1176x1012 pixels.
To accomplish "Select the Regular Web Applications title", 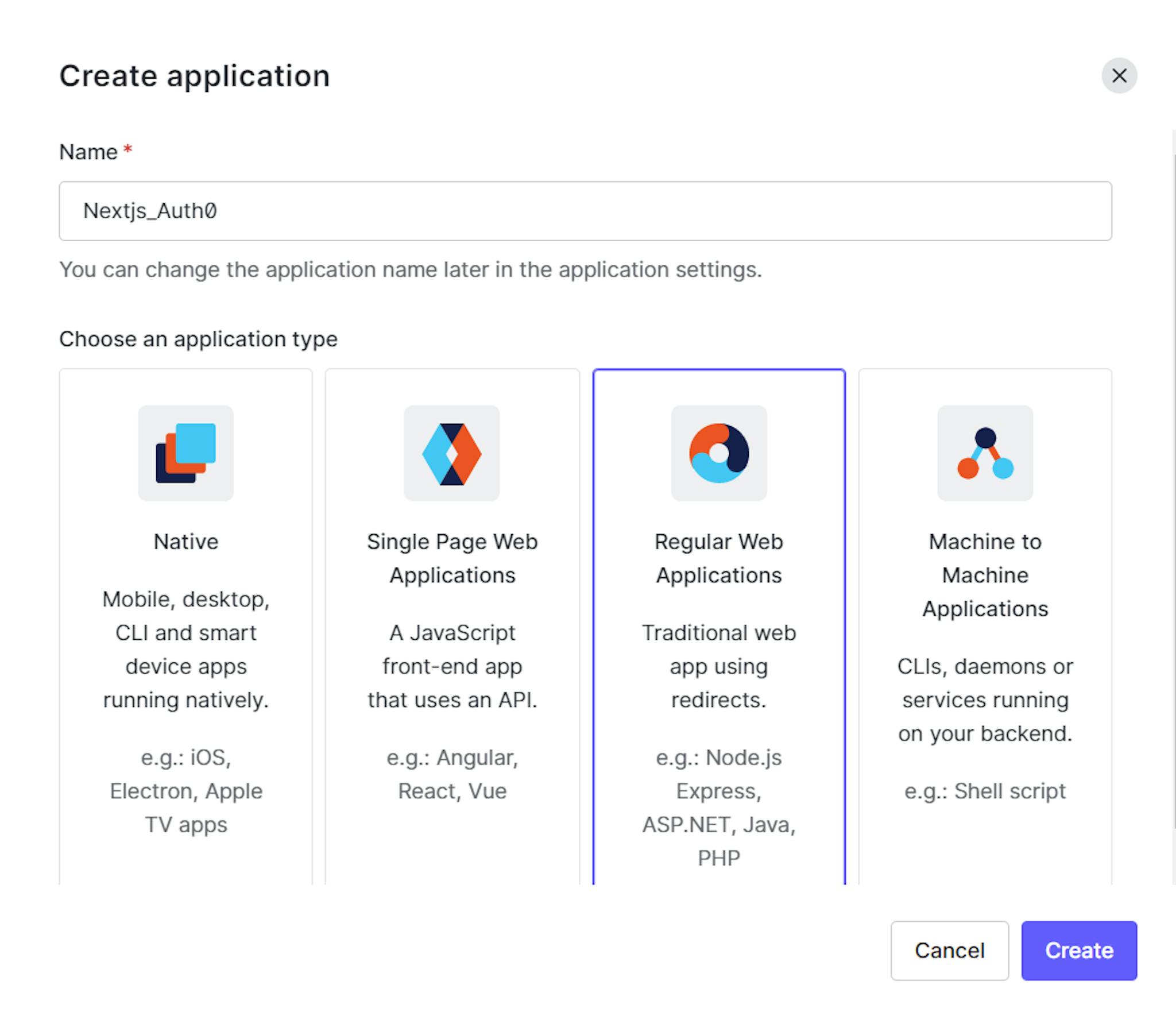I will point(719,558).
